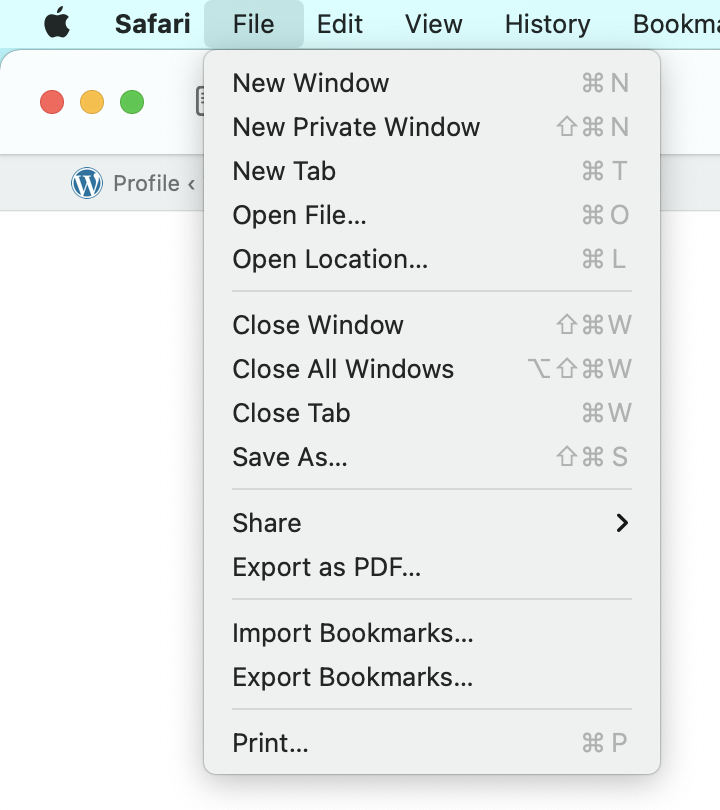Screen dimensions: 720x810
Task: Select Close Window
Action: pyautogui.click(x=432, y=325)
